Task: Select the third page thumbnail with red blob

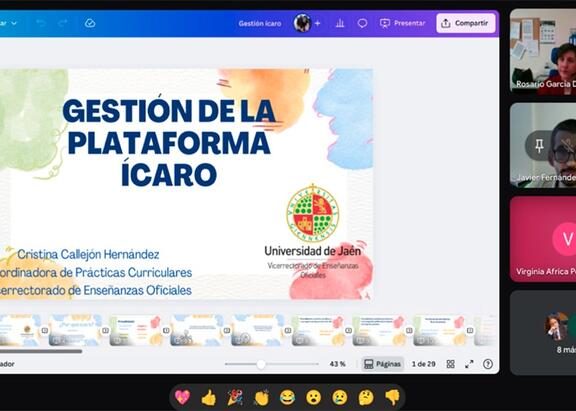Action: (136, 330)
